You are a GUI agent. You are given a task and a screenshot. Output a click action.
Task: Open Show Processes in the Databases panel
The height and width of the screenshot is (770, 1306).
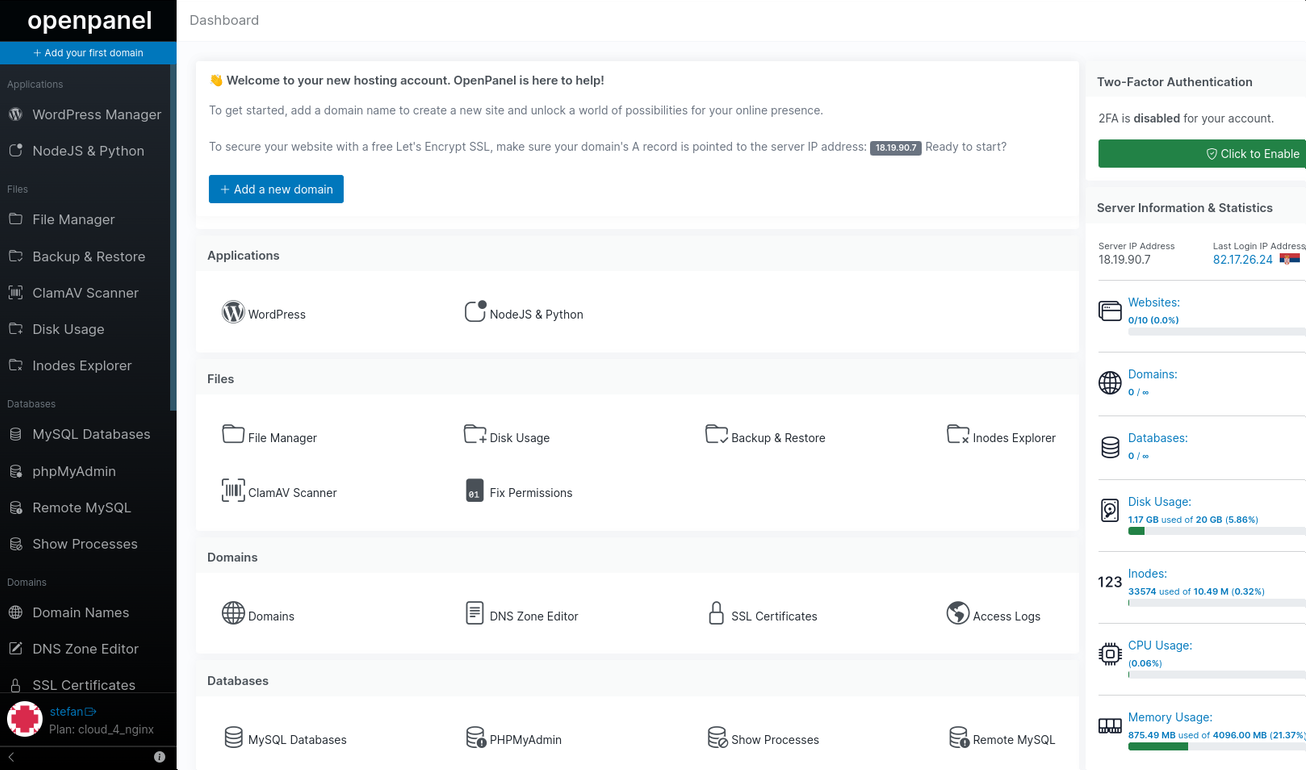[x=762, y=739]
